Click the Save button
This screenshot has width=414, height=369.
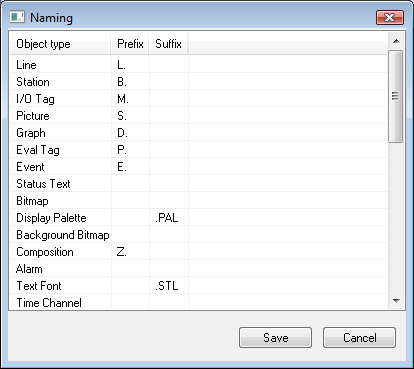pyautogui.click(x=275, y=337)
